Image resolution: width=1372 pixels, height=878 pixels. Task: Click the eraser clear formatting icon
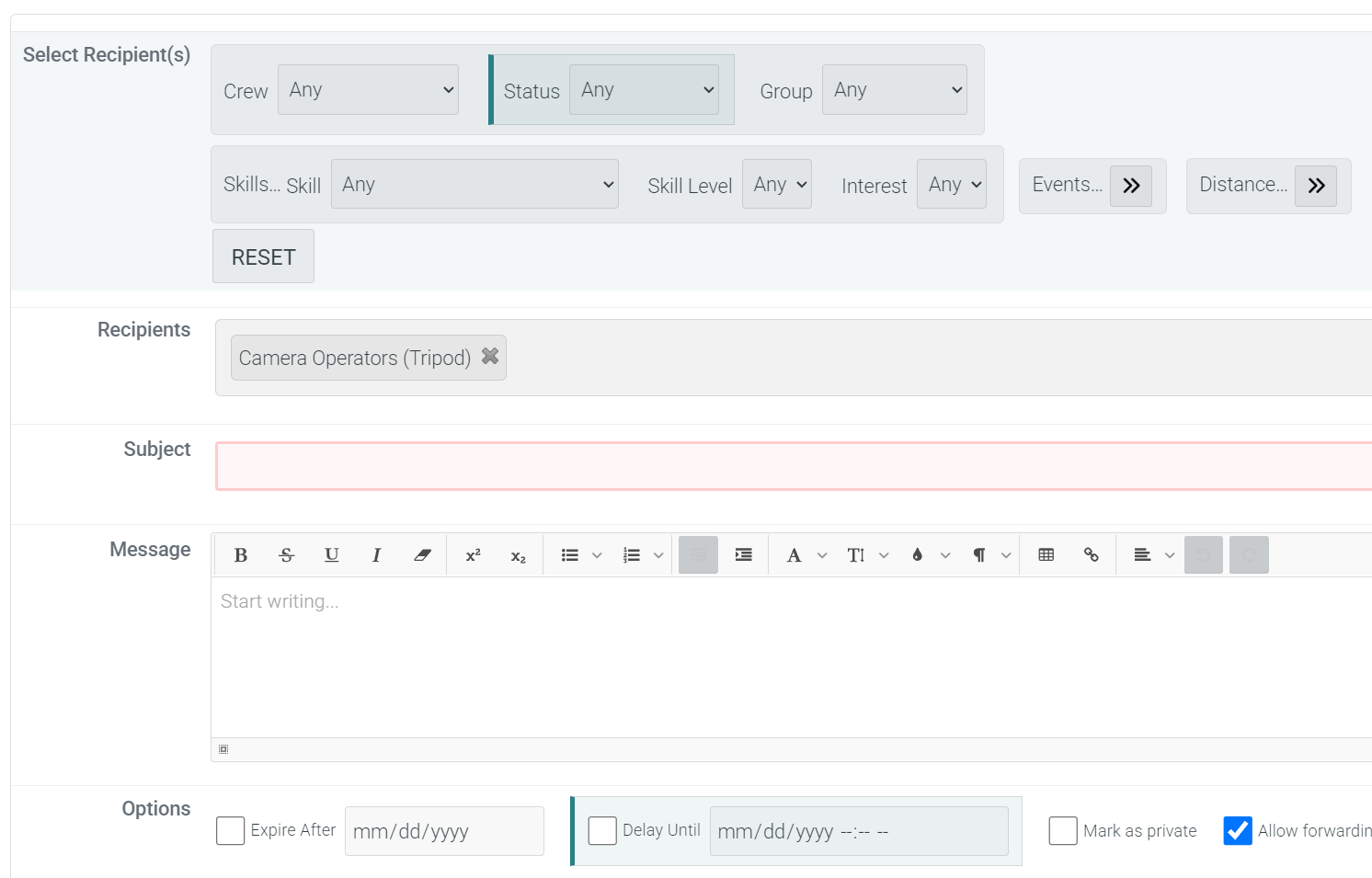422,555
